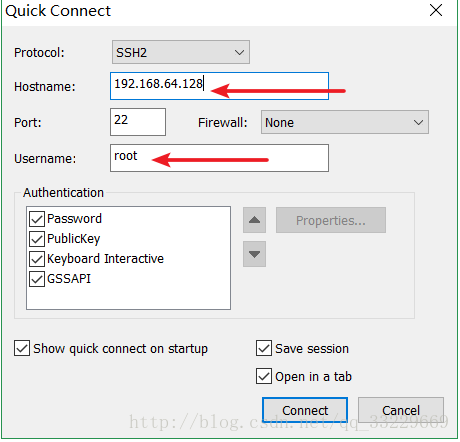Open the Protocol SSH2 dropdown

[181, 52]
